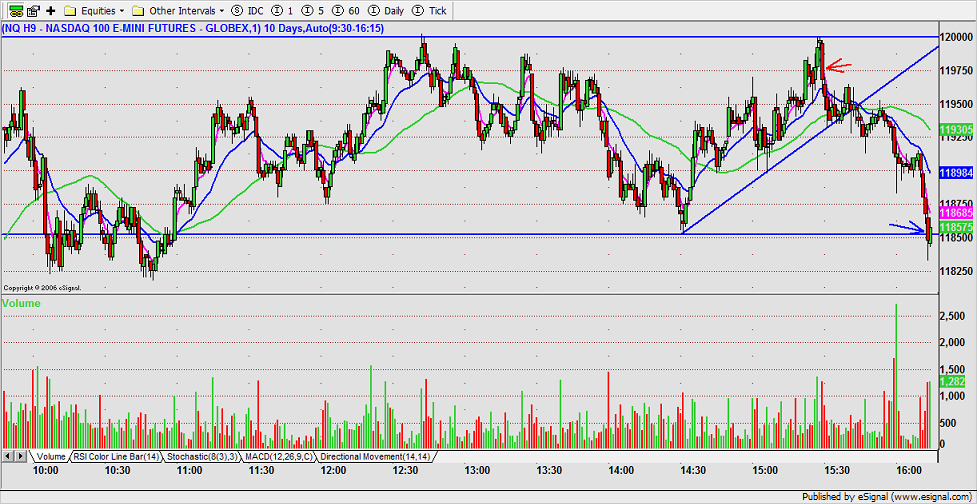Open the MACD(12,26,9,C) tab

point(279,457)
